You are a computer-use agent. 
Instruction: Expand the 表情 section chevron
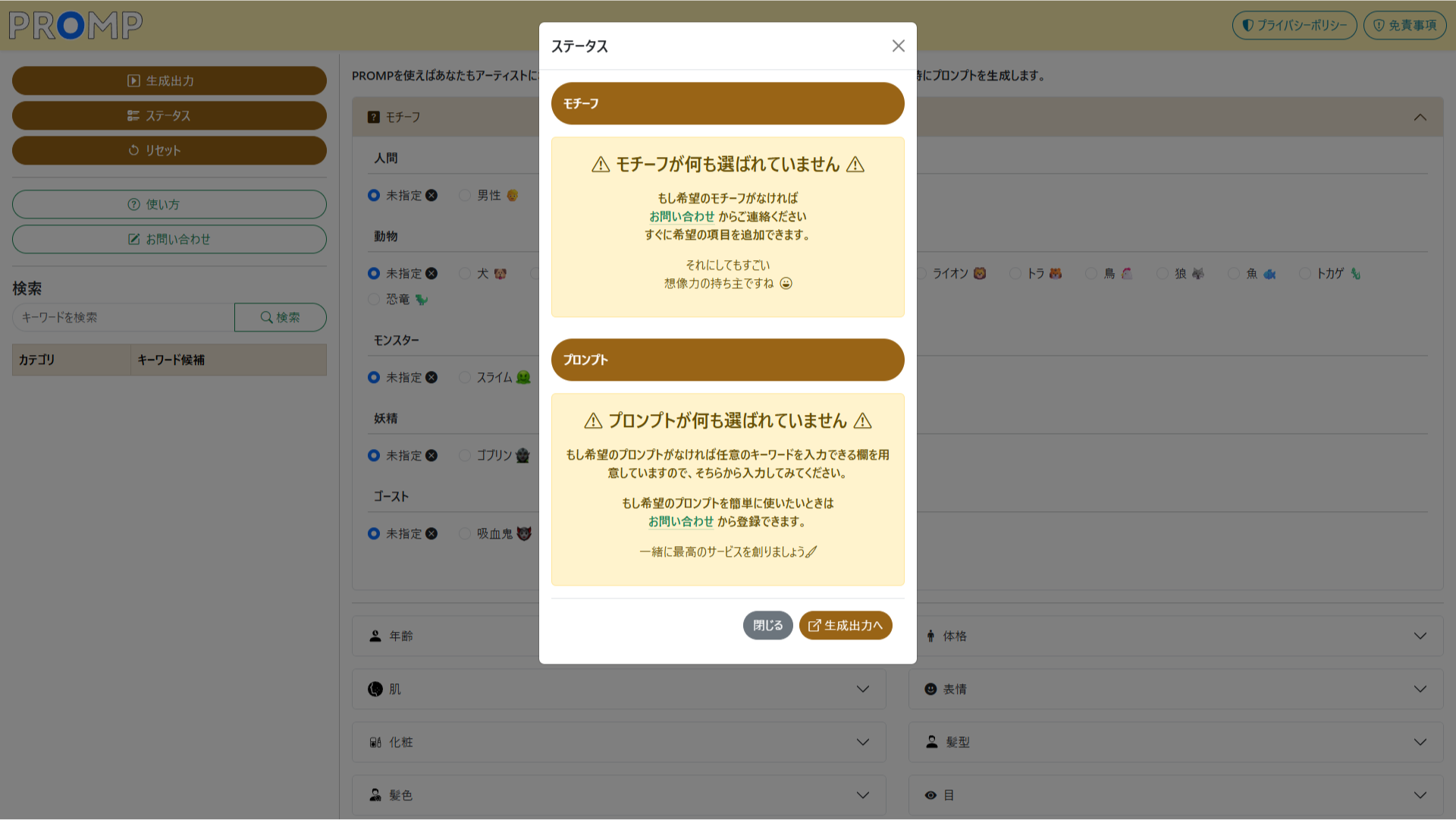[x=1420, y=690]
